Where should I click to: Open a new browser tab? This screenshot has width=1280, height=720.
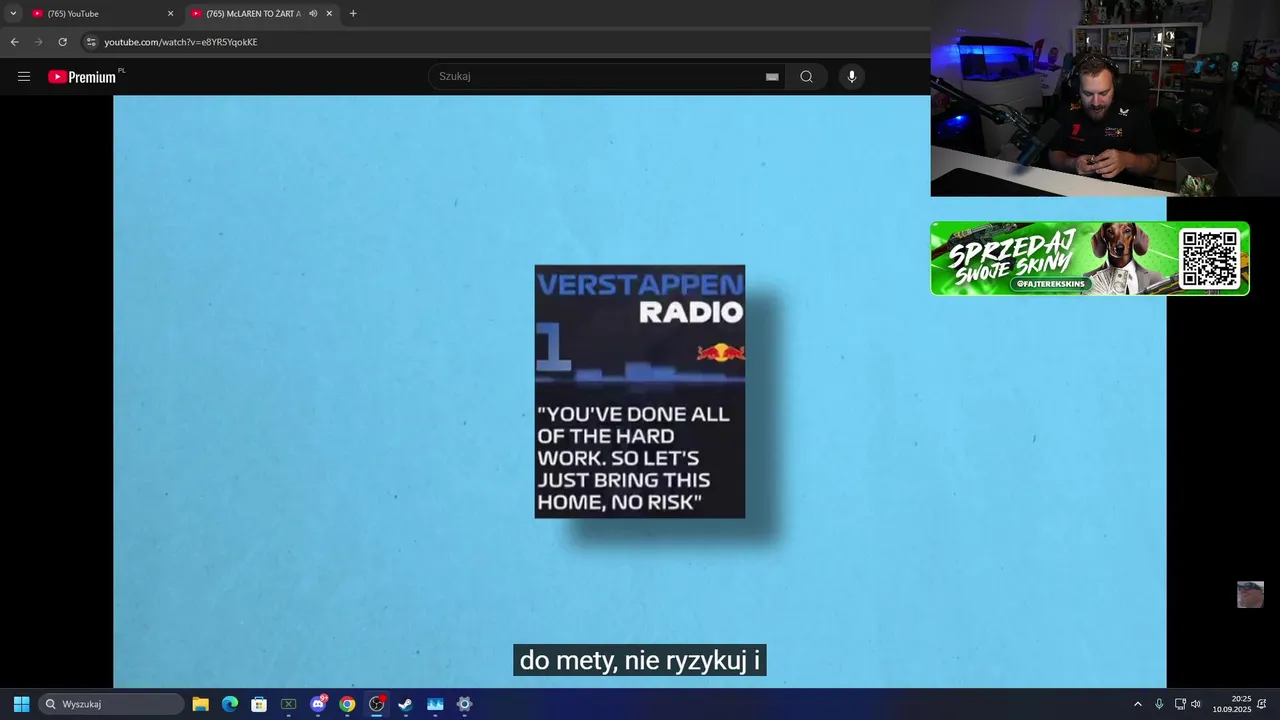353,14
